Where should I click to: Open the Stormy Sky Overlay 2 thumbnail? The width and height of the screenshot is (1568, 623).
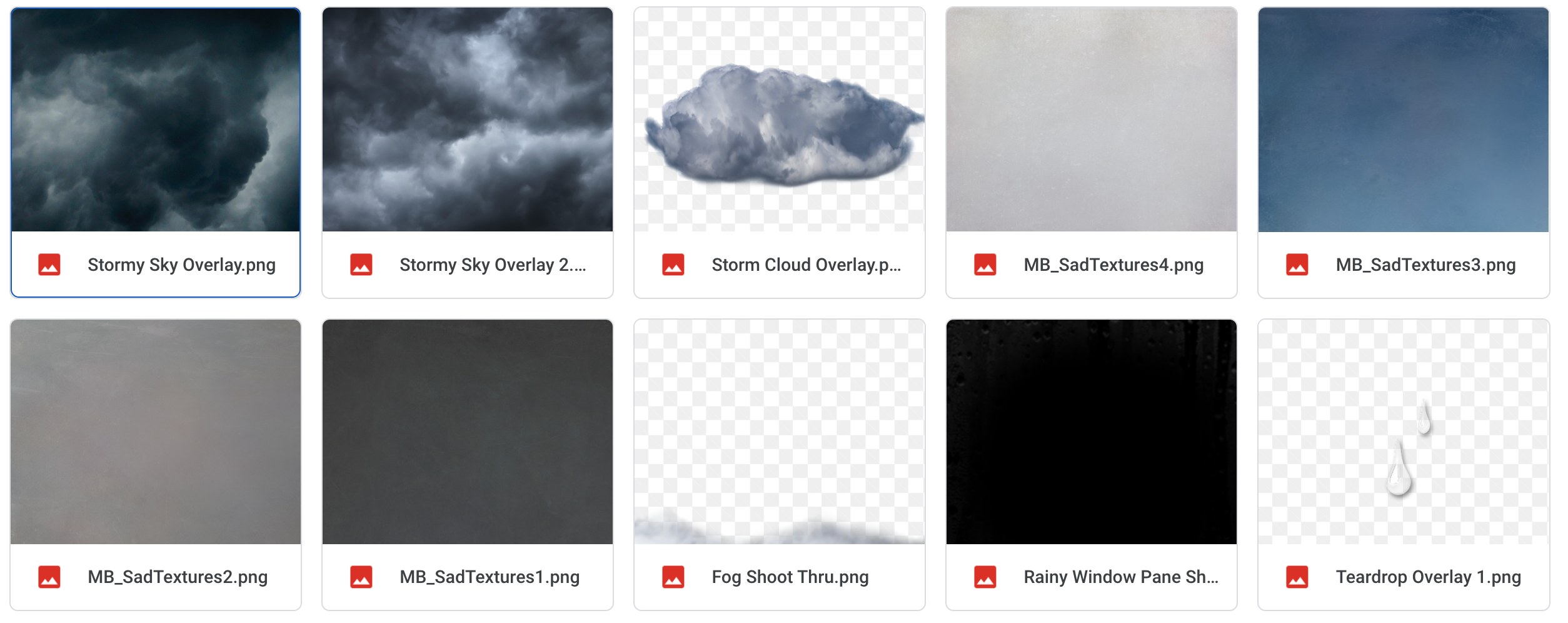pyautogui.click(x=468, y=119)
